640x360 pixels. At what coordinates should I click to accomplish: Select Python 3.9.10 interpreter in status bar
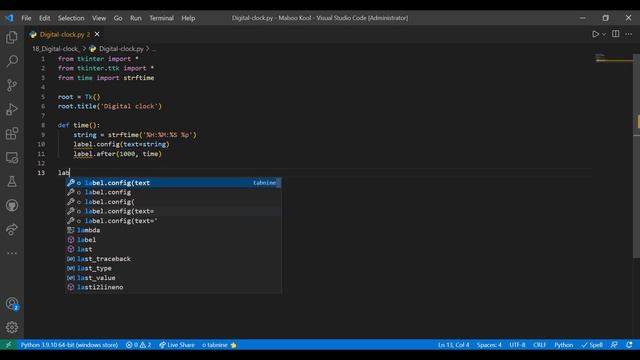tap(69, 345)
